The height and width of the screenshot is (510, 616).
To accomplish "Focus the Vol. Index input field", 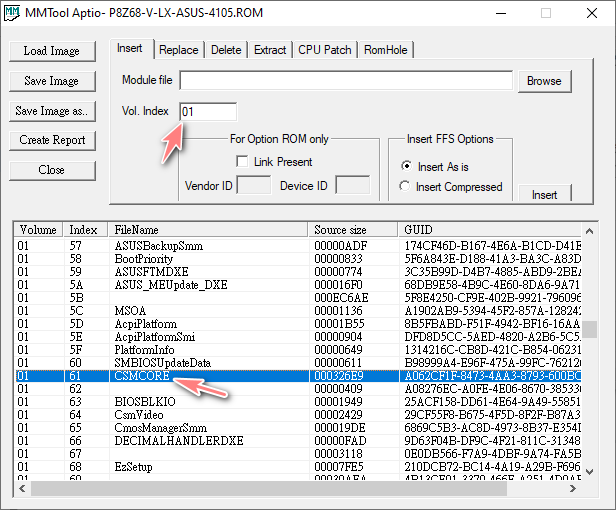I will point(208,112).
